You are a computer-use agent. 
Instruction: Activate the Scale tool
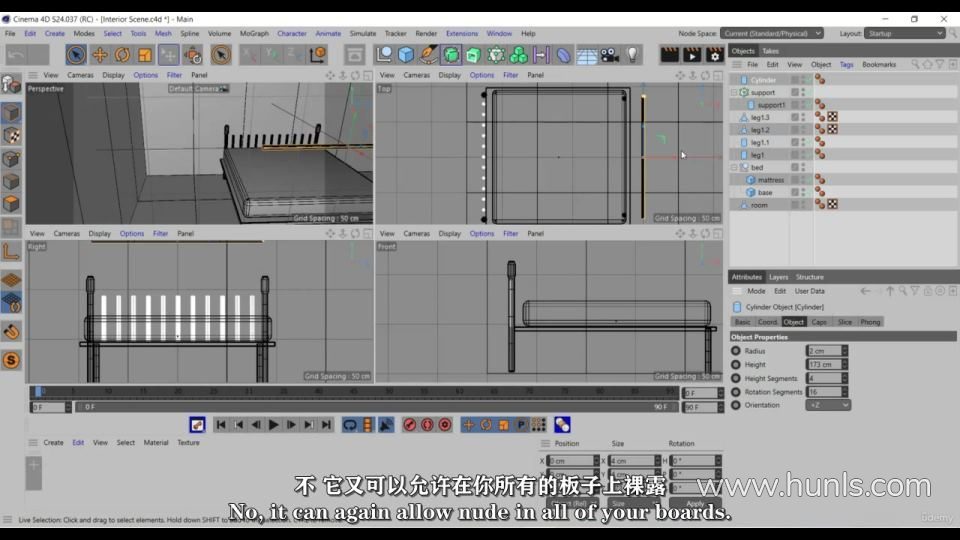[145, 55]
